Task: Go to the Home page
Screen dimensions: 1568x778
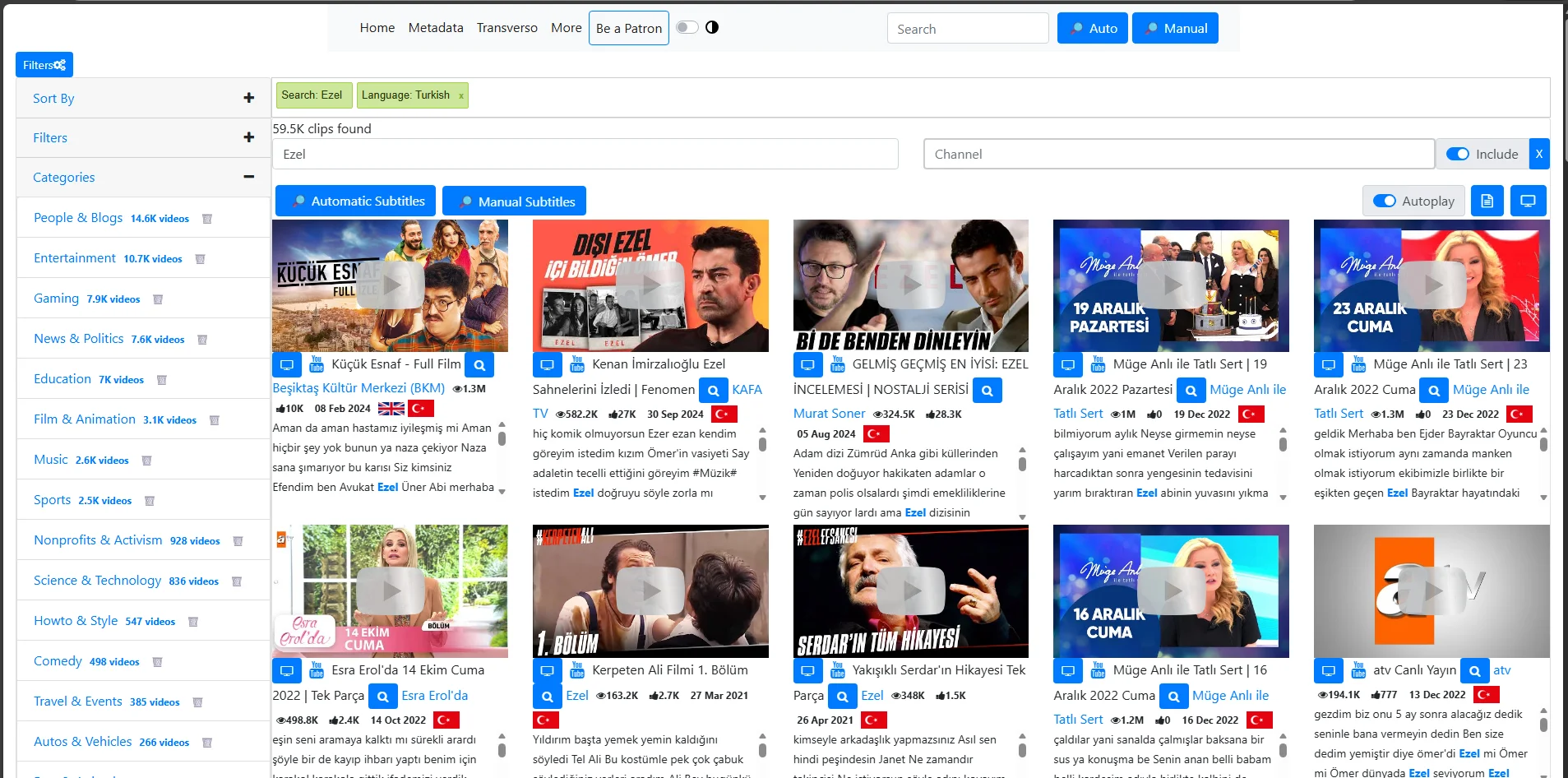Action: click(x=377, y=27)
